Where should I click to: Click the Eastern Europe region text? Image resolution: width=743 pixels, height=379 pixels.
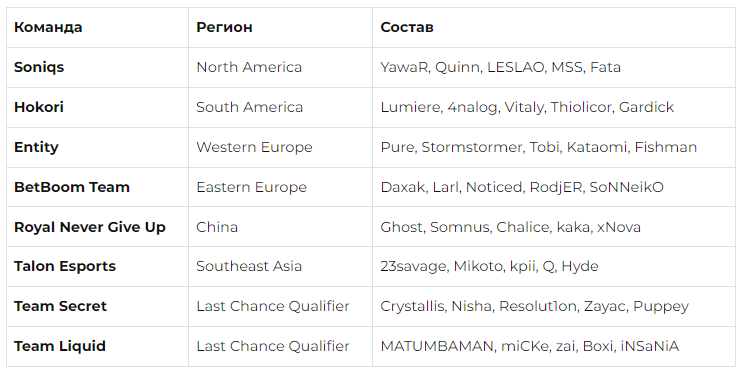point(252,187)
